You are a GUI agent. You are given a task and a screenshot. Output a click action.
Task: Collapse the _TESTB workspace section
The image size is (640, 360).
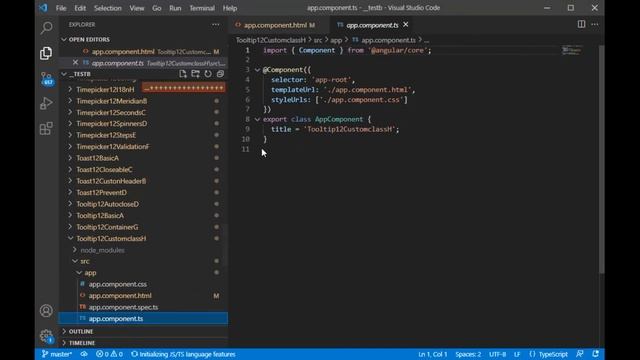64,74
